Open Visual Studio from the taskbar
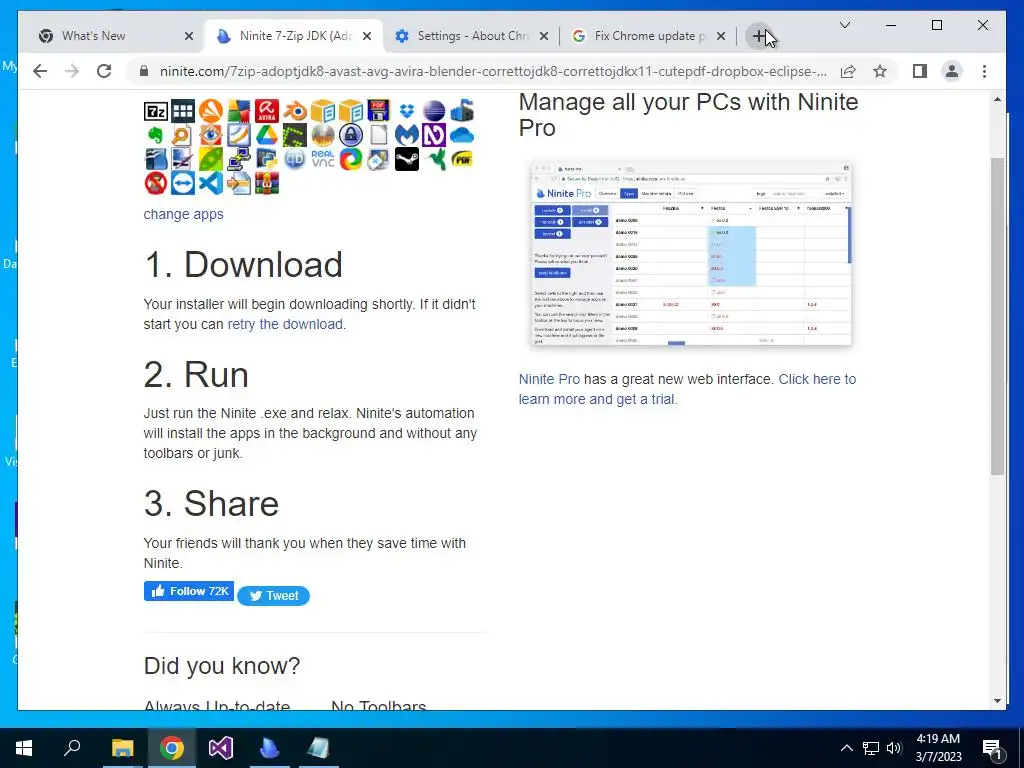Screen dimensions: 1024x768 [221, 748]
